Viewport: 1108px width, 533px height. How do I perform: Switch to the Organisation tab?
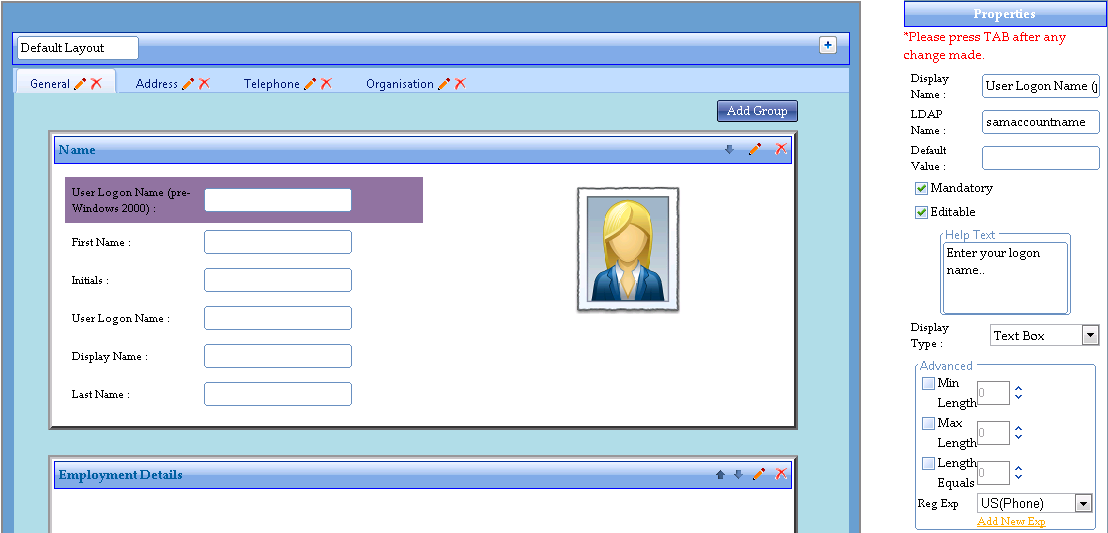(400, 84)
